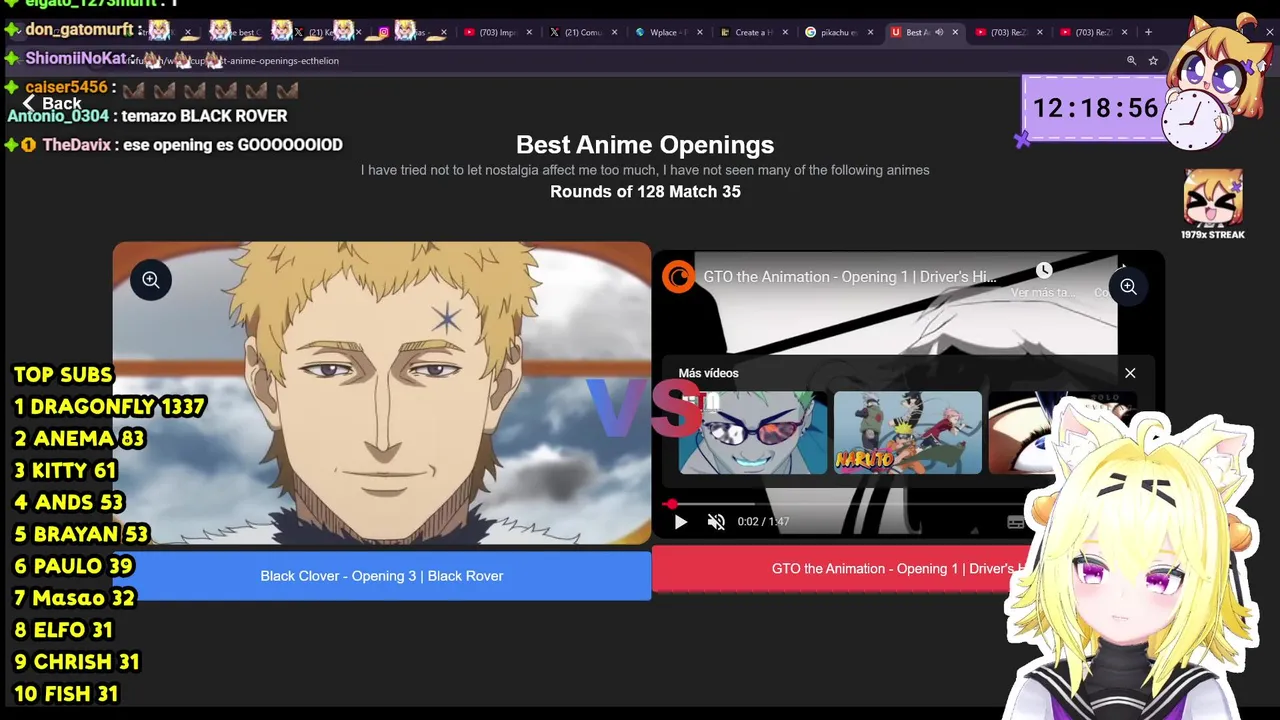The width and height of the screenshot is (1280, 720).
Task: Switch to the (703) Impr... YouTube tab
Action: pos(498,32)
